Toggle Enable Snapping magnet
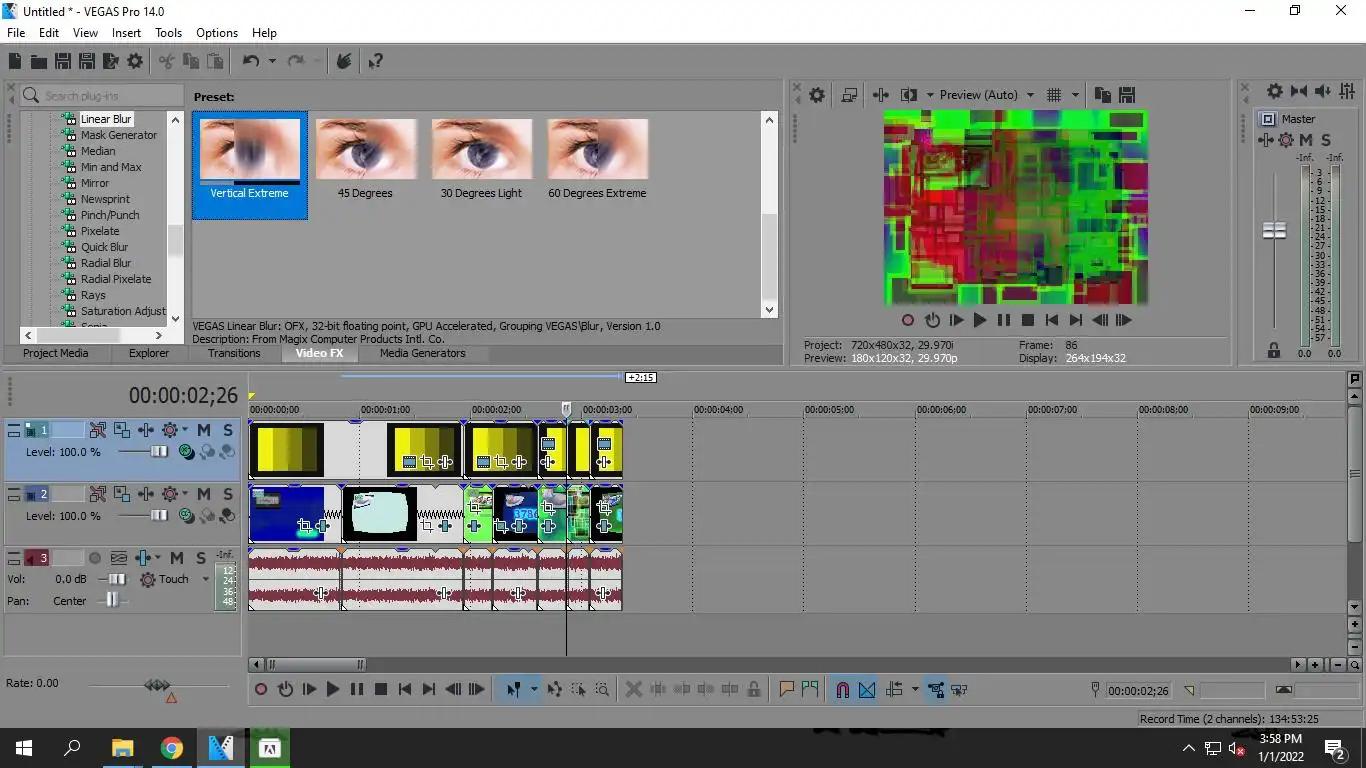The height and width of the screenshot is (768, 1366). pos(842,689)
